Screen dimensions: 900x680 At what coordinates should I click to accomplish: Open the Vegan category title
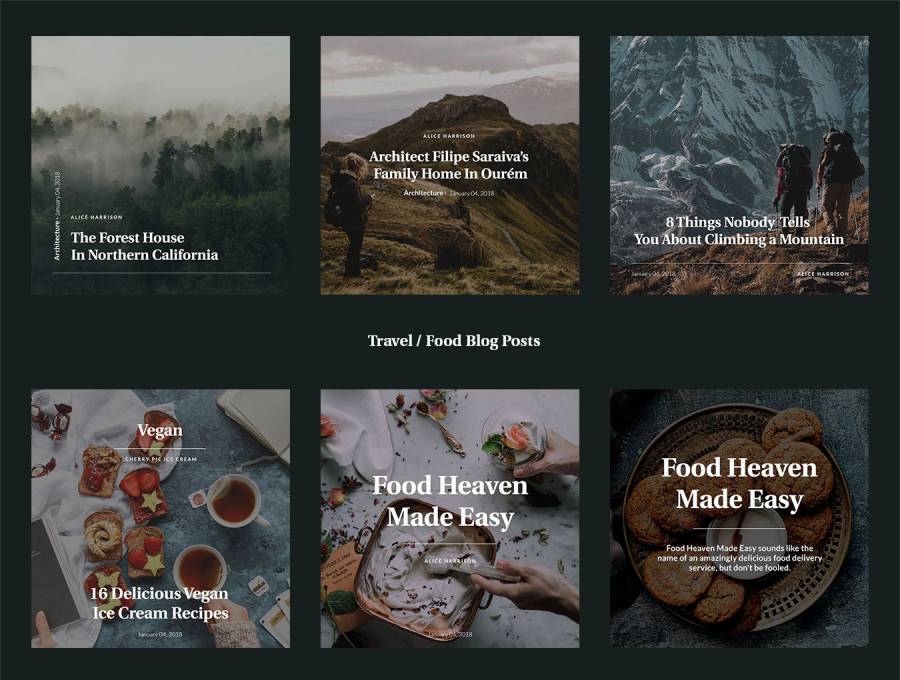[160, 430]
